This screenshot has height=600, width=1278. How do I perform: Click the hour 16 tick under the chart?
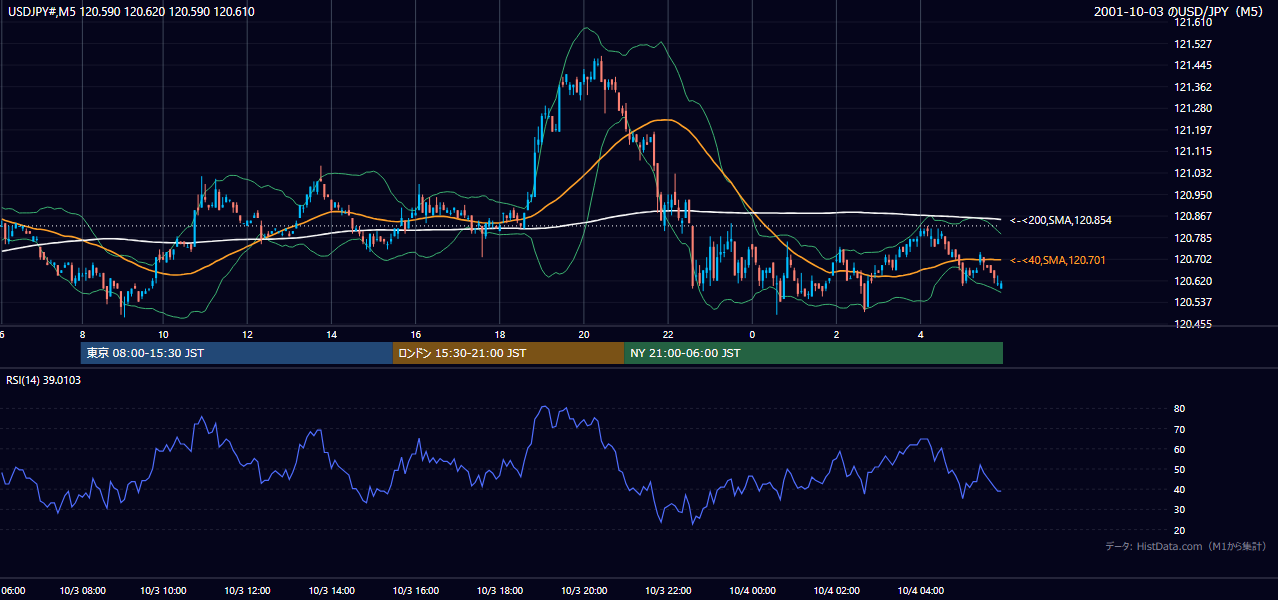coord(415,334)
